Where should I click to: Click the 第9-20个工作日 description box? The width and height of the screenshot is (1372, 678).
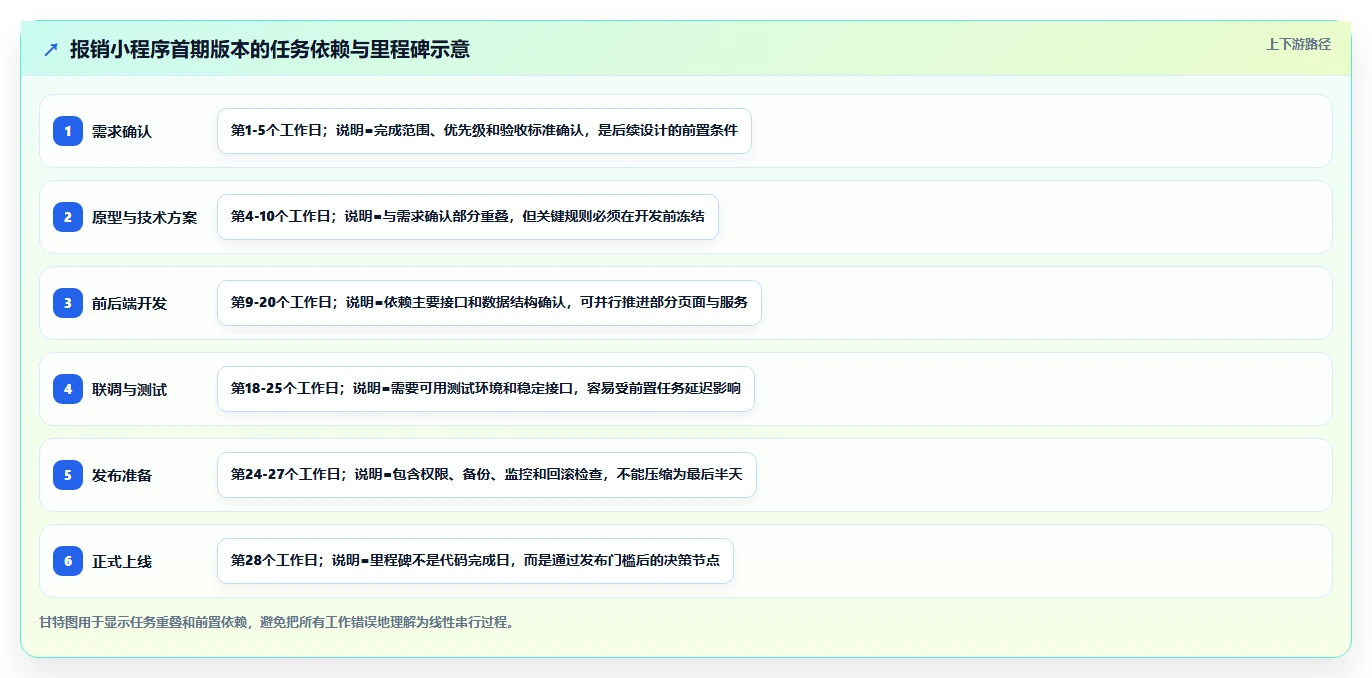tap(489, 303)
